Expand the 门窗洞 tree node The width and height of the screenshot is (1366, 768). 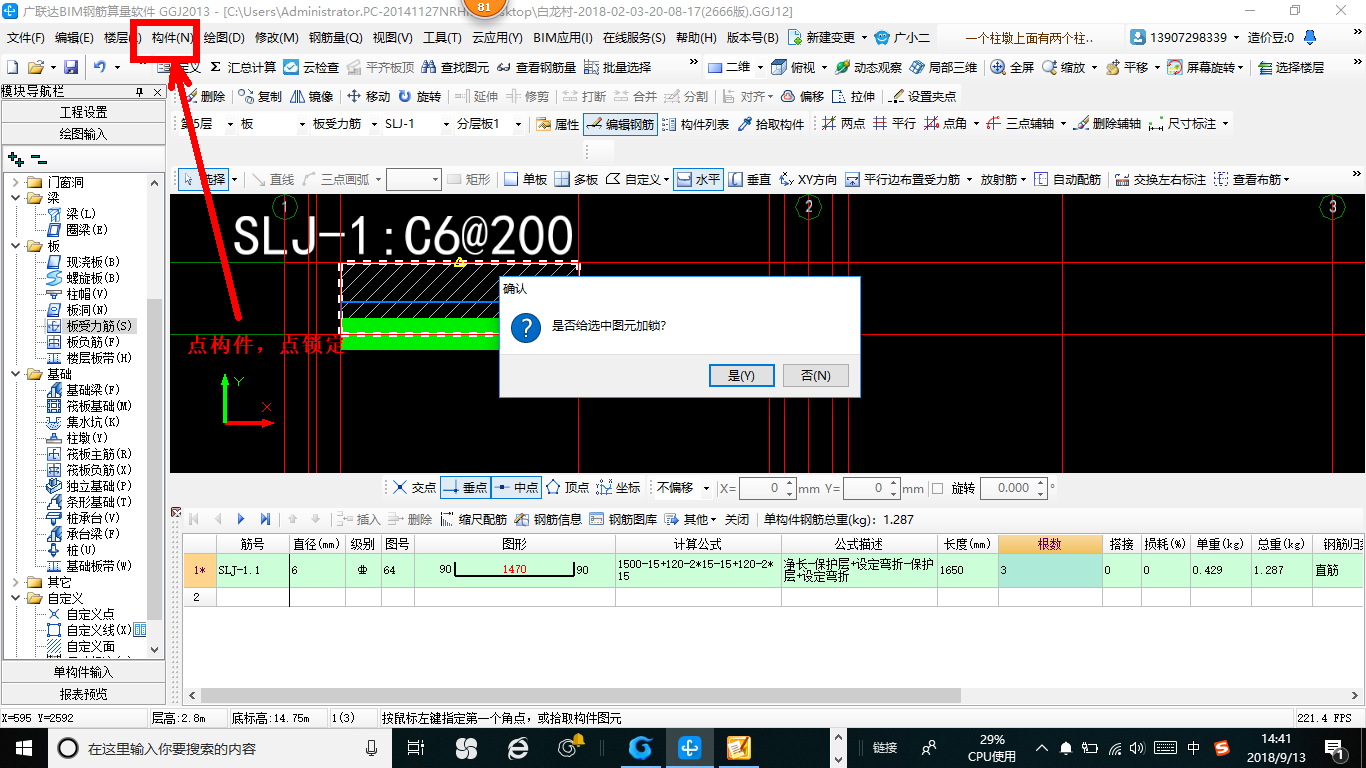click(15, 183)
